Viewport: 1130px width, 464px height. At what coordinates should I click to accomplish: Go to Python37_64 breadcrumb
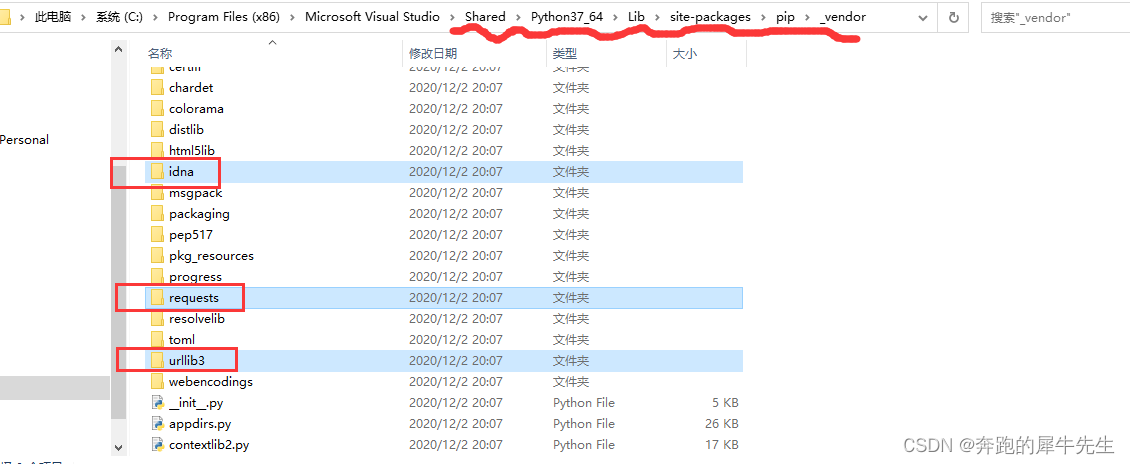[566, 17]
